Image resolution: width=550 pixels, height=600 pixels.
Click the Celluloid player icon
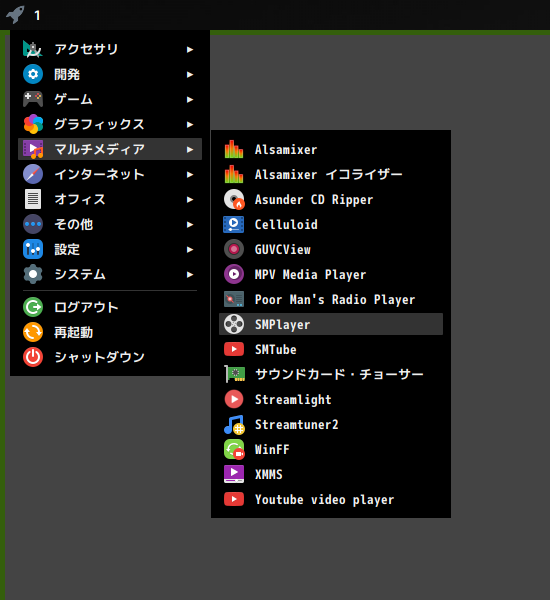pyautogui.click(x=234, y=224)
